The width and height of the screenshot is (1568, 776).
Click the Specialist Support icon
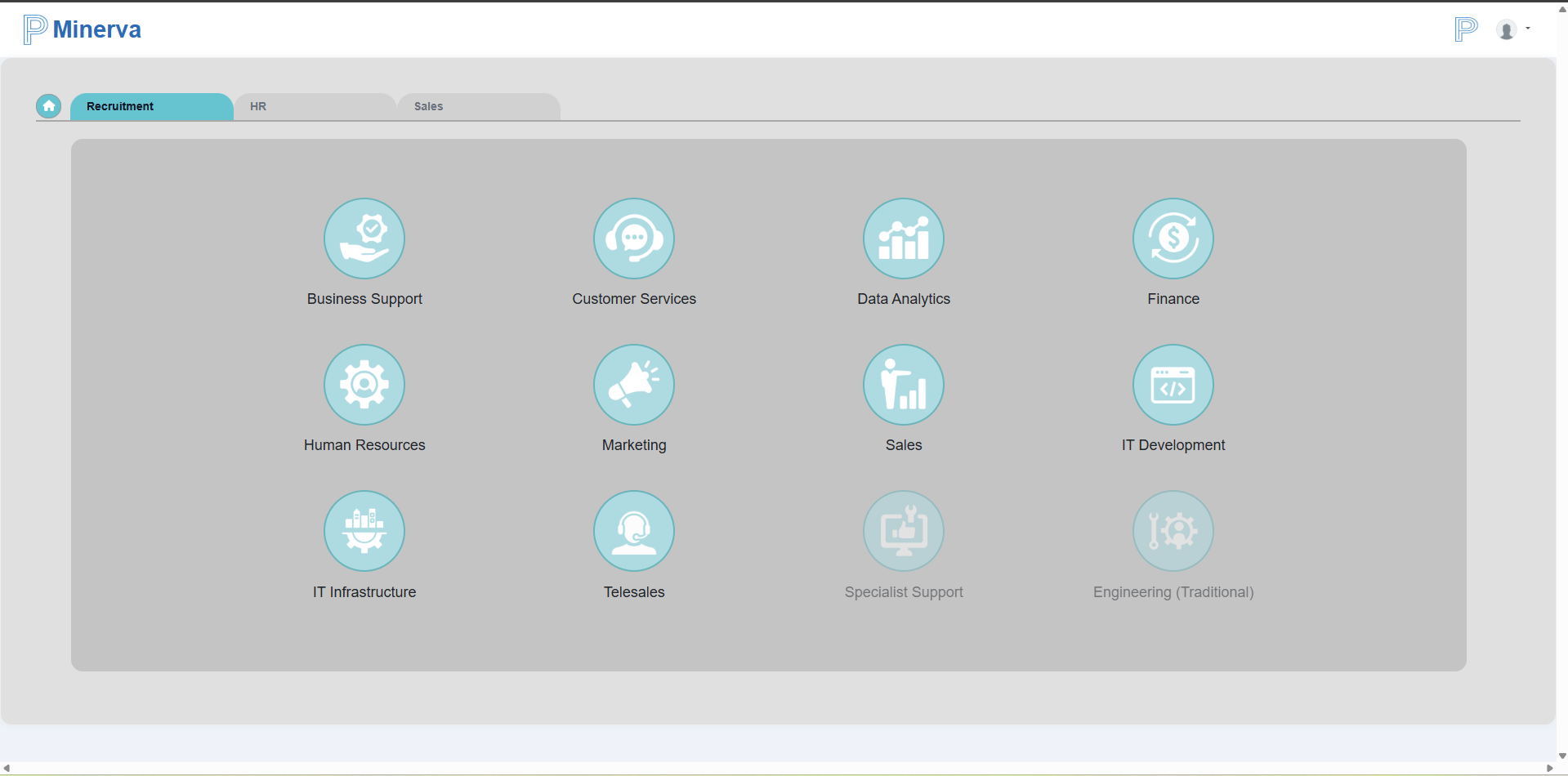904,531
